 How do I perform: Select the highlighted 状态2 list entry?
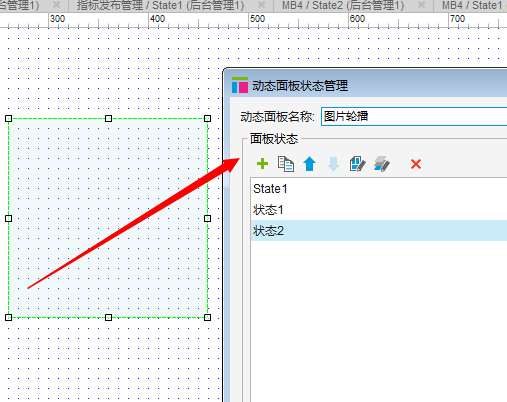click(x=379, y=230)
